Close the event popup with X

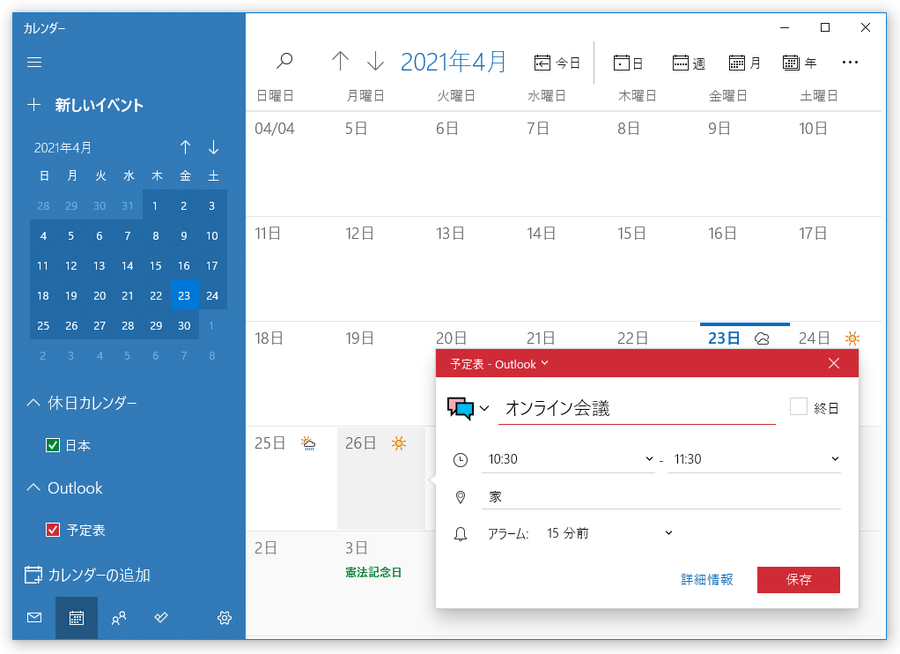tap(834, 363)
